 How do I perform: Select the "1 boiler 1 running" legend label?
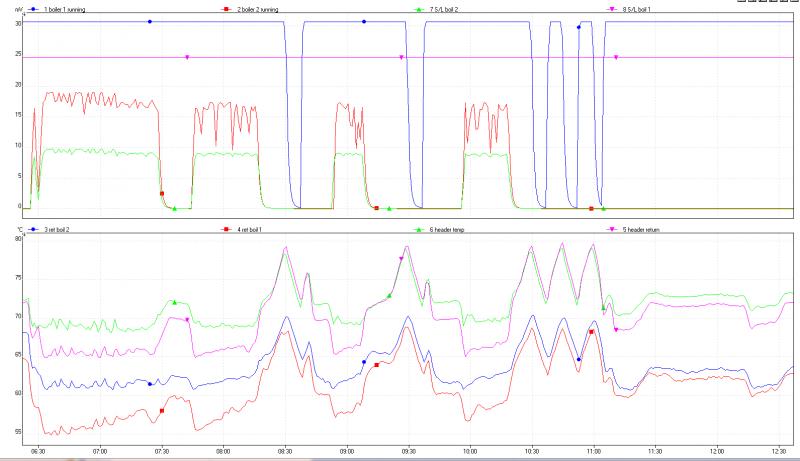coord(68,9)
